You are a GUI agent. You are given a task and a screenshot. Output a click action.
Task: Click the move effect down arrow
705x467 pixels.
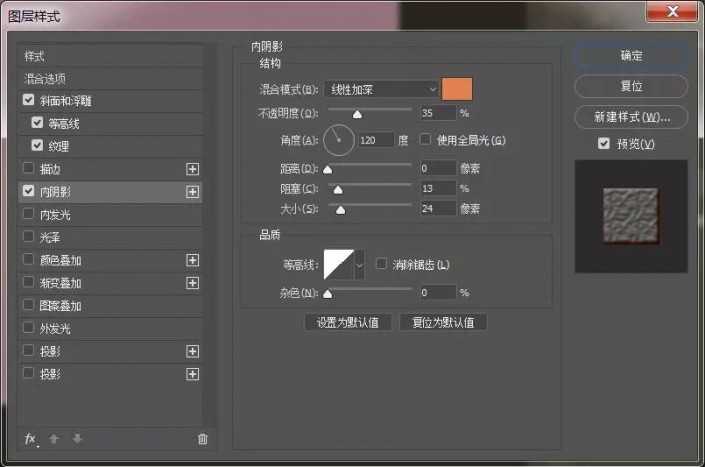(77, 438)
